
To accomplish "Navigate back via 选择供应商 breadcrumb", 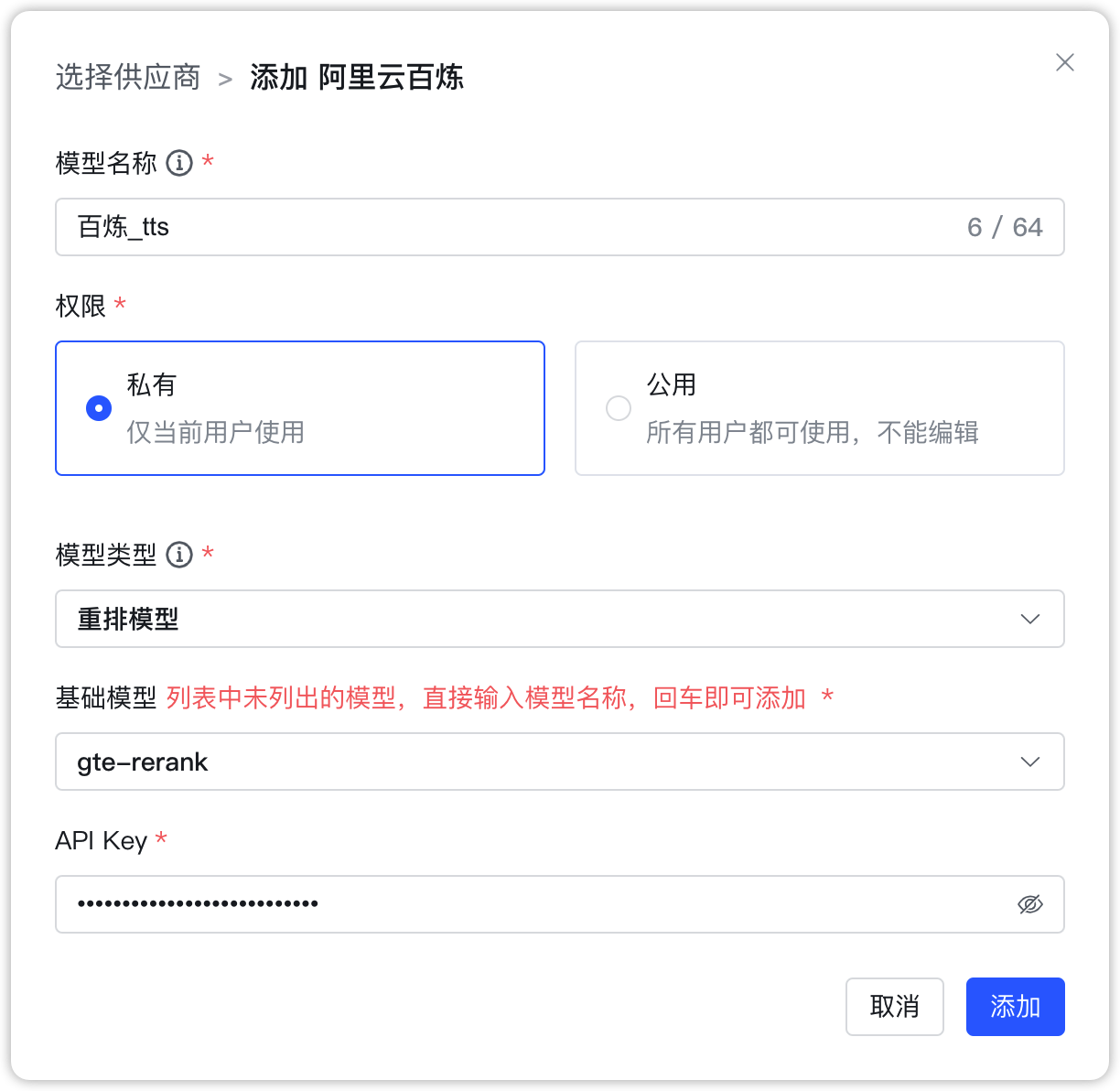I will point(127,79).
